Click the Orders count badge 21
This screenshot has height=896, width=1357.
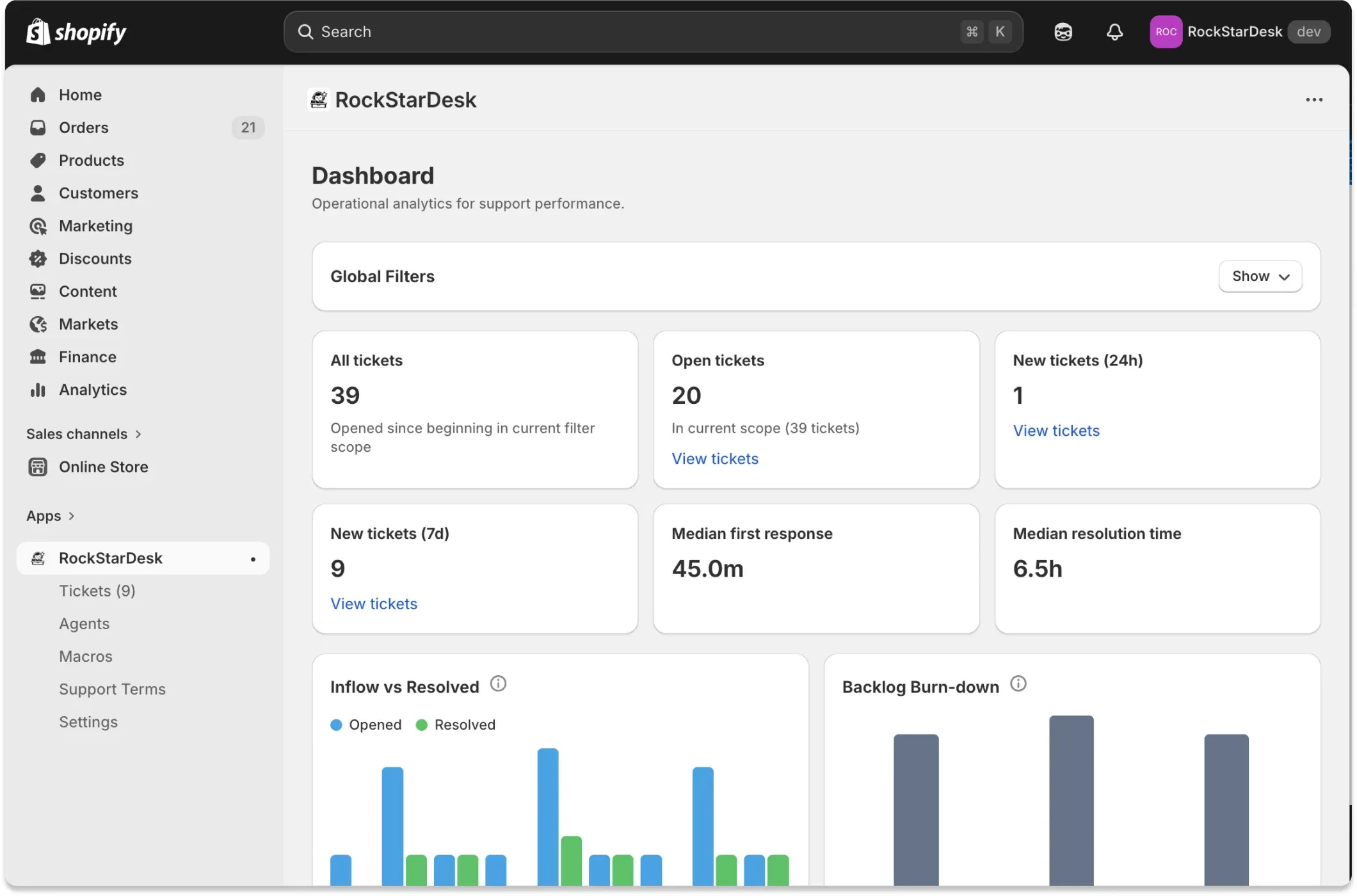pos(248,127)
